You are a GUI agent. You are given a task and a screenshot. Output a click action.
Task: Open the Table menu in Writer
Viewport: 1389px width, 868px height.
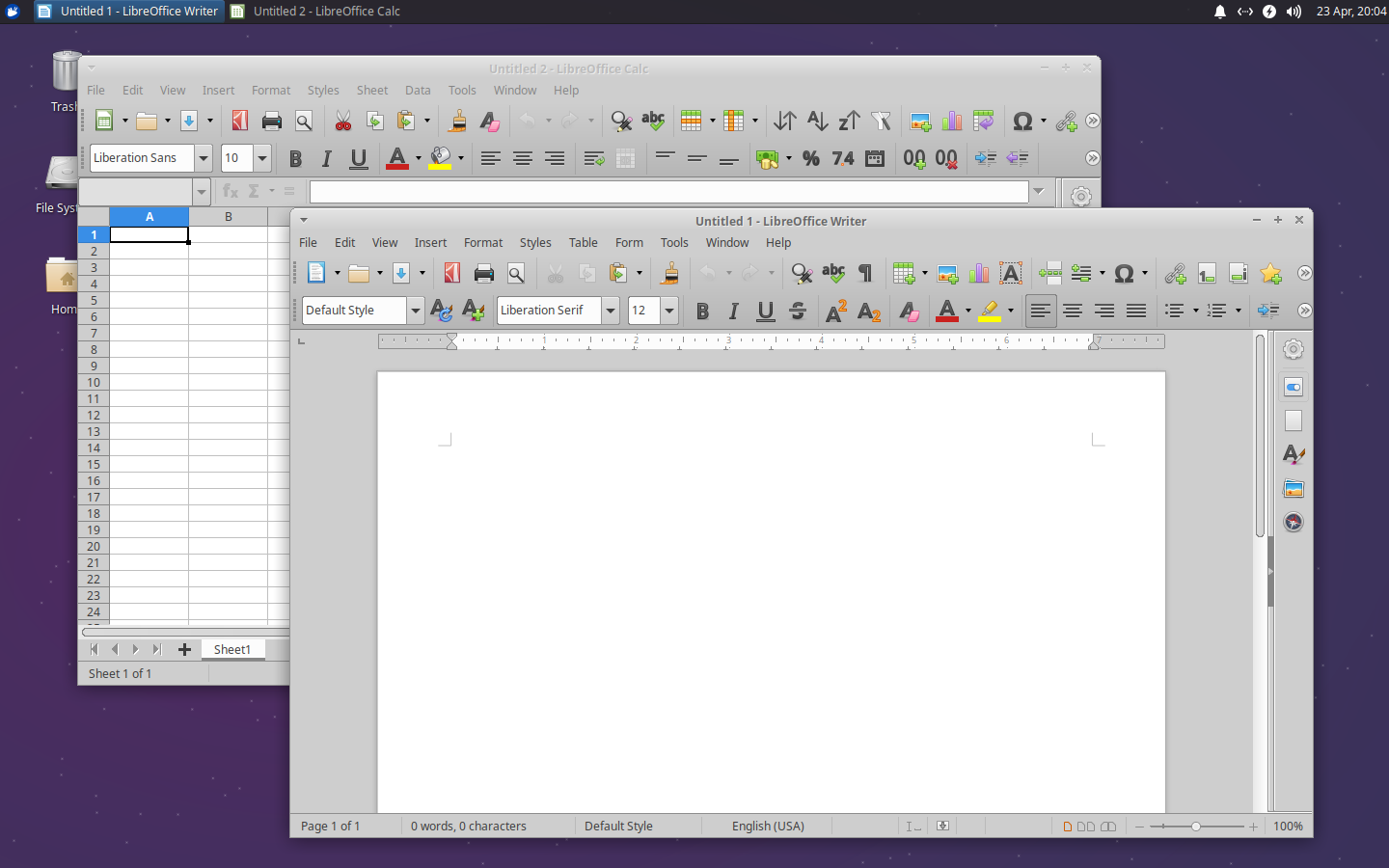[583, 242]
